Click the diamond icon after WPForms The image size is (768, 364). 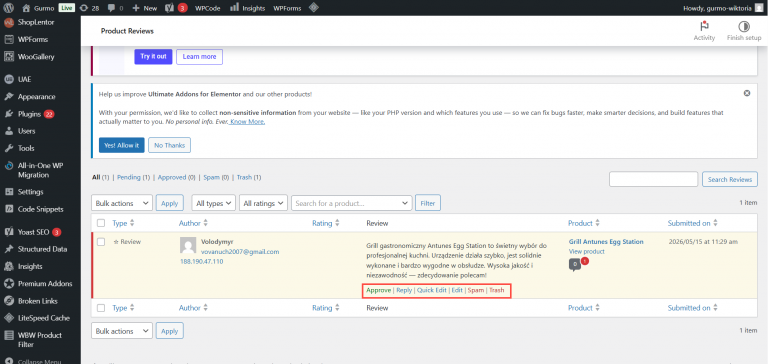pos(314,8)
